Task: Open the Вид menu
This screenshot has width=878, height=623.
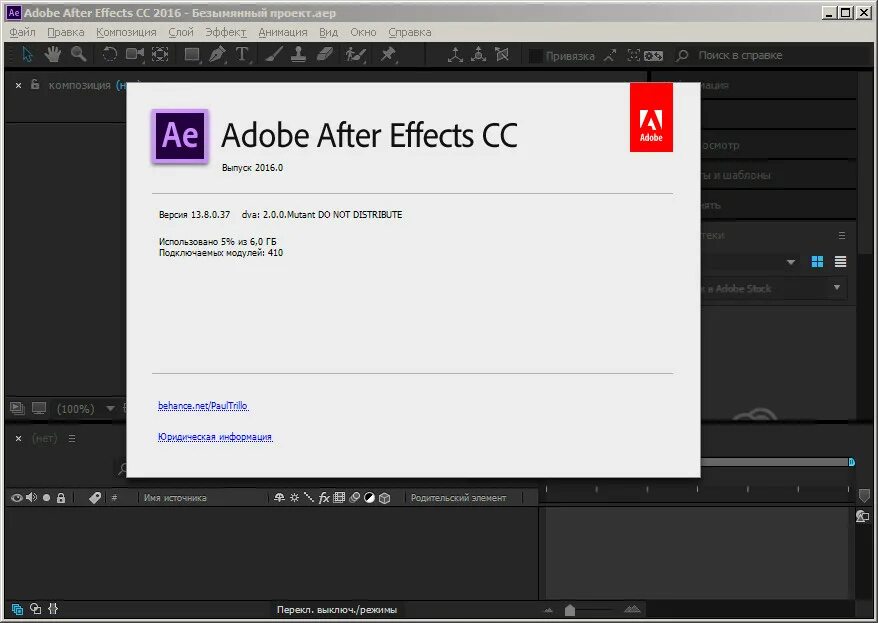Action: pyautogui.click(x=329, y=32)
